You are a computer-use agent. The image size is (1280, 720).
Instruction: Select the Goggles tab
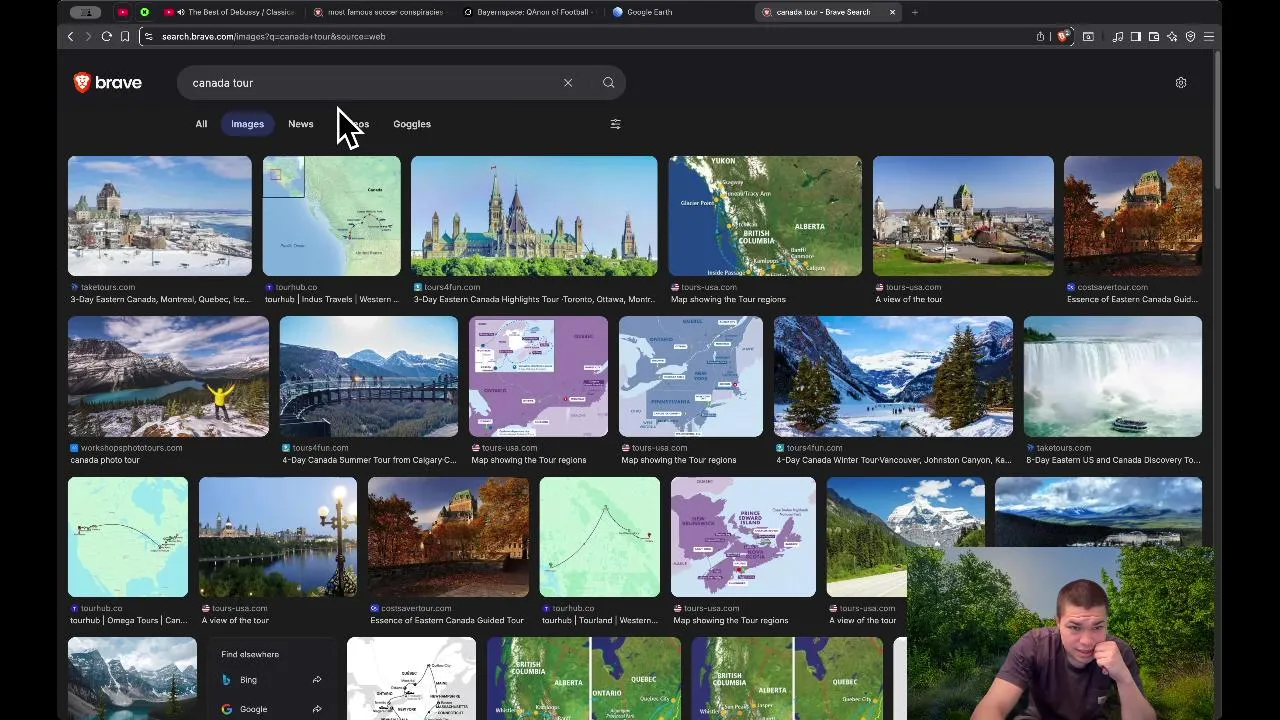point(412,124)
